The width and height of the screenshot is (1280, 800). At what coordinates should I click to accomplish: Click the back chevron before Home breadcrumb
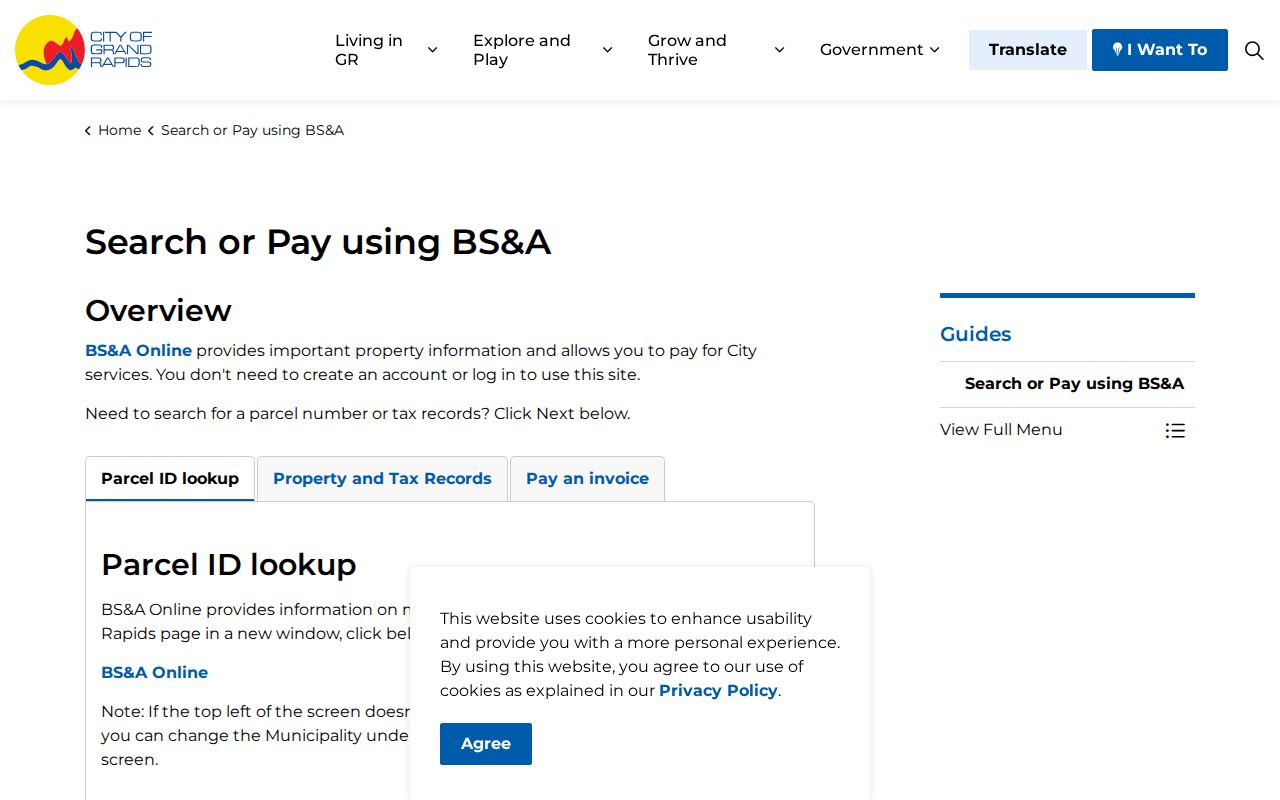(88, 130)
